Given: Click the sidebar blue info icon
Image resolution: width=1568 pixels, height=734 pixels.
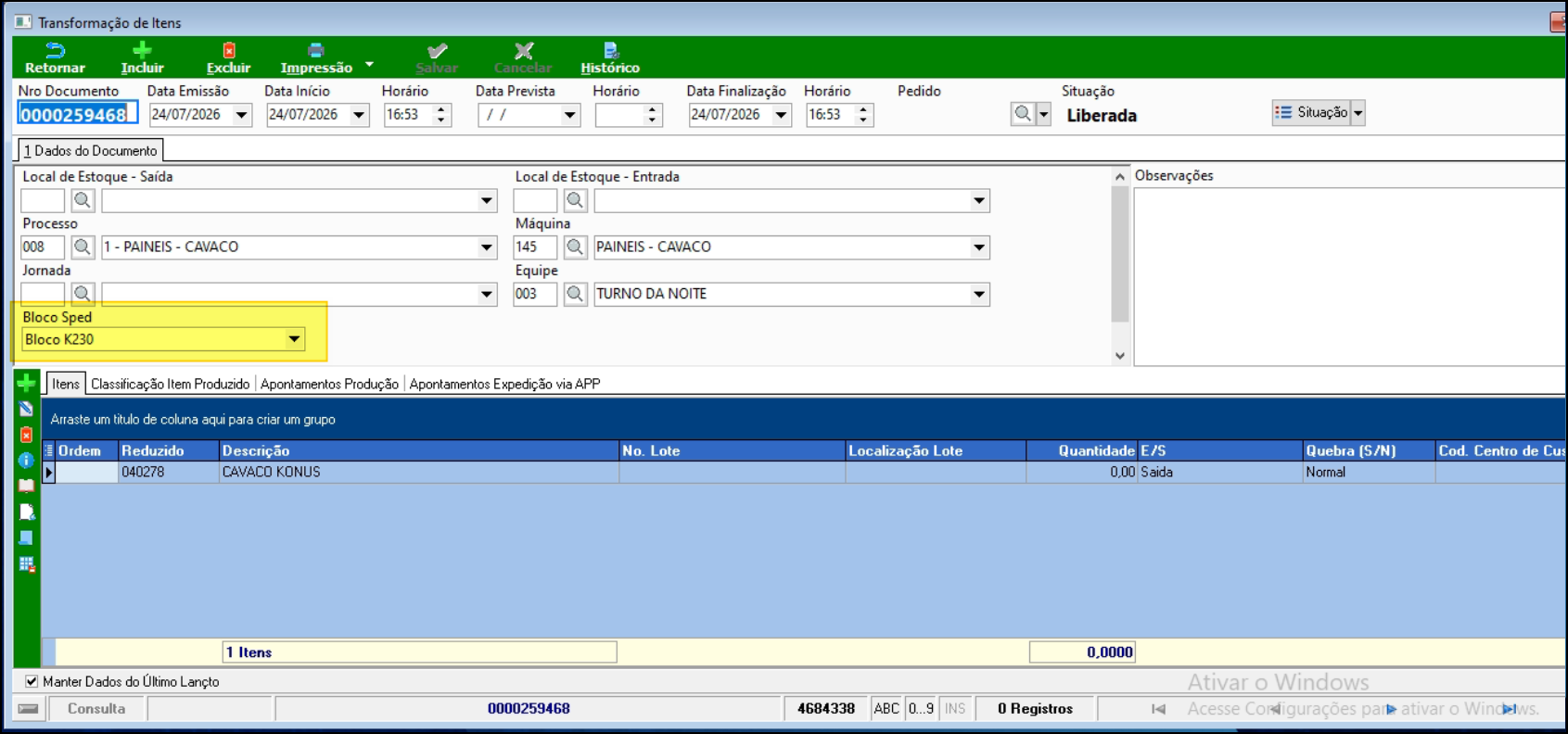Looking at the screenshot, I should click(26, 461).
